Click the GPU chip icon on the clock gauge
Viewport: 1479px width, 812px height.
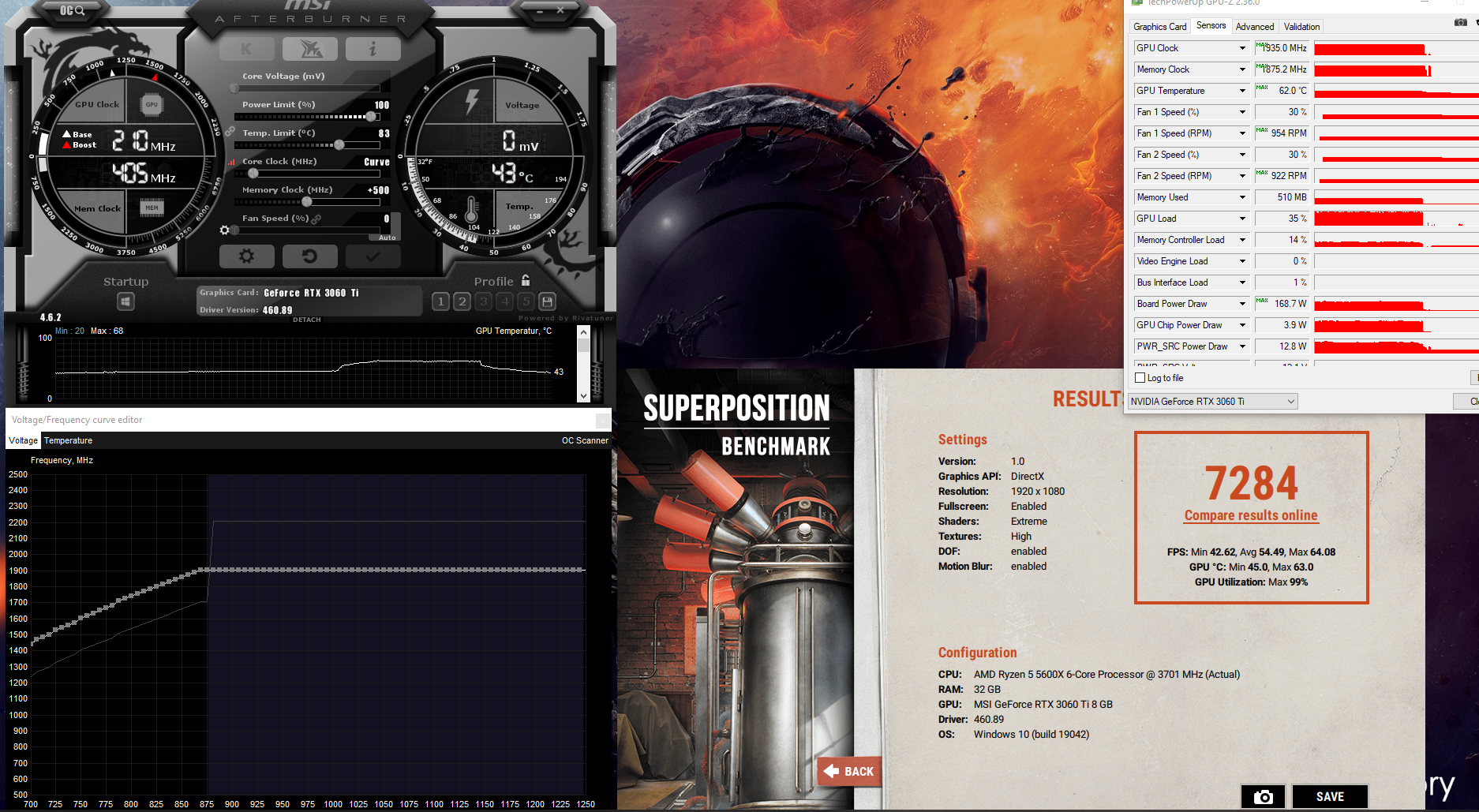[x=152, y=104]
